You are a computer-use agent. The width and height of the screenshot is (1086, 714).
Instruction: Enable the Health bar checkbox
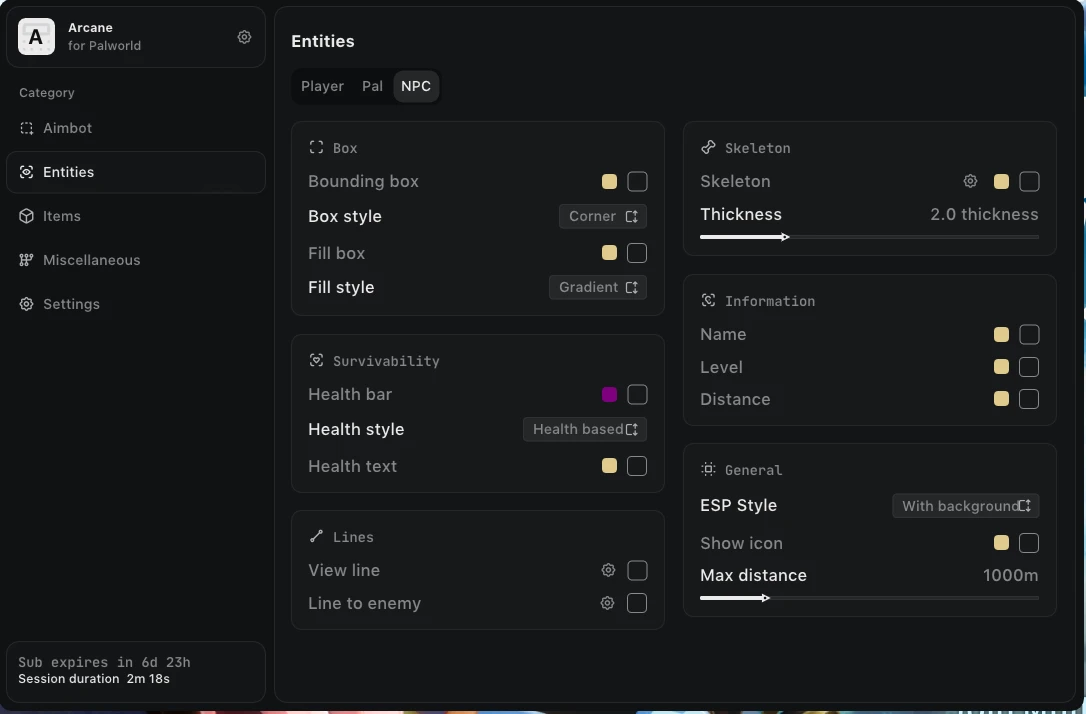pos(637,395)
